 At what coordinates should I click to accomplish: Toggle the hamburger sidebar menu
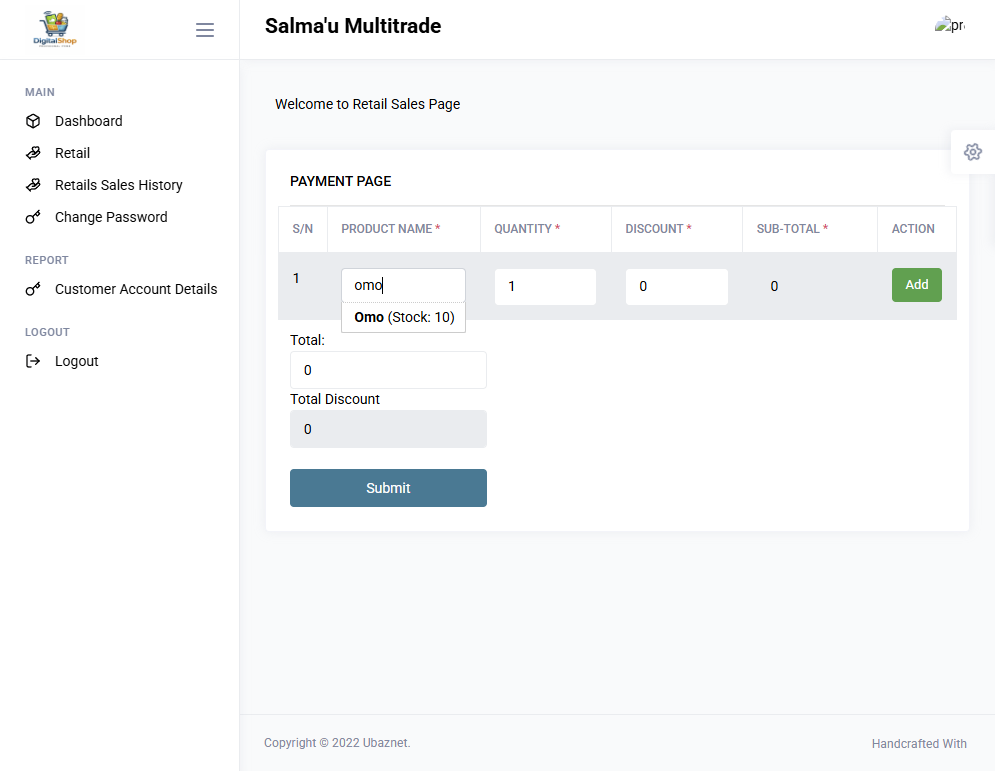(204, 30)
